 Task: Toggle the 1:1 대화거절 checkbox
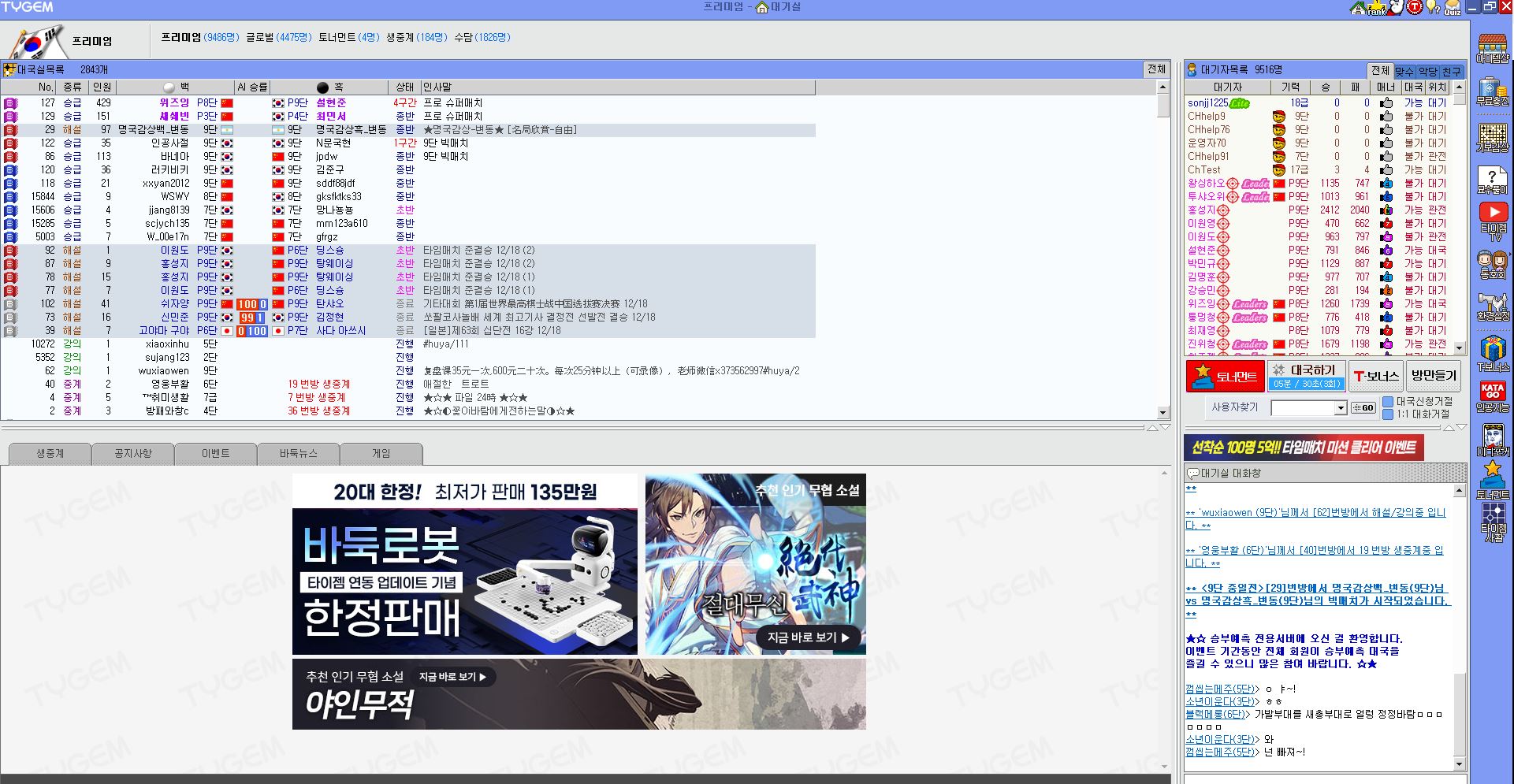click(x=1388, y=414)
